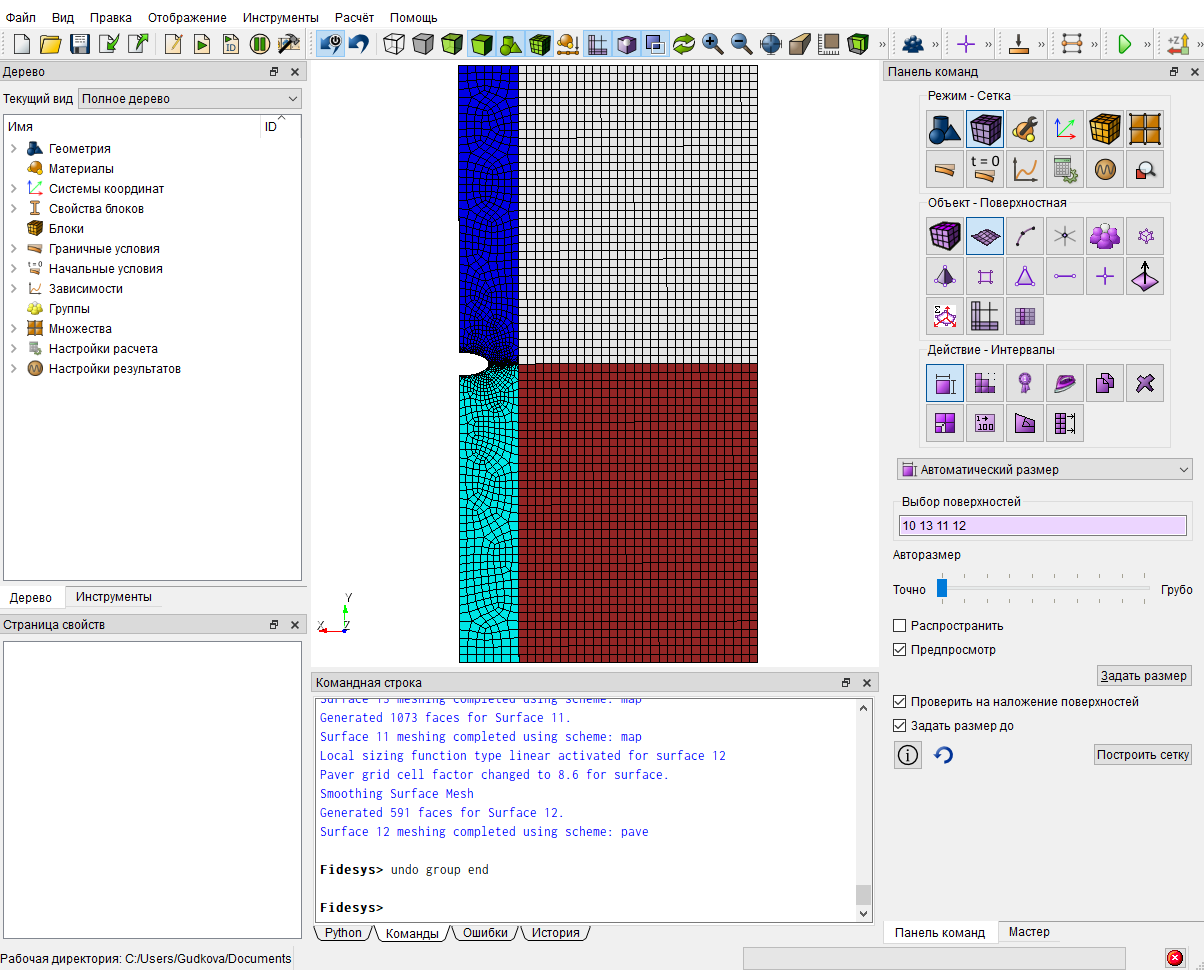Open the Текущий вид dropdown
This screenshot has width=1204, height=970.
pos(190,99)
